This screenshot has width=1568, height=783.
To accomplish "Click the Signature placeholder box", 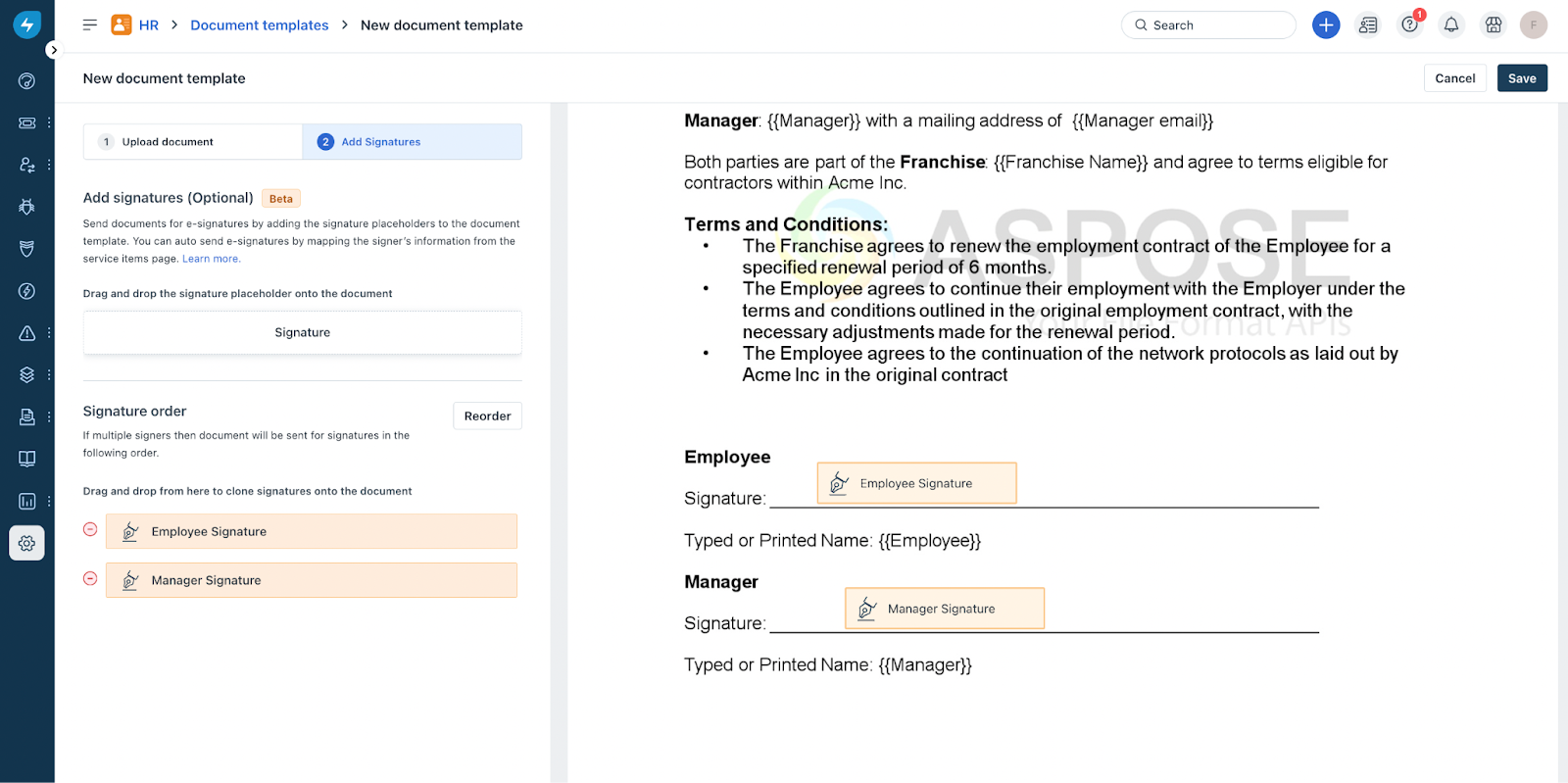I will click(303, 333).
